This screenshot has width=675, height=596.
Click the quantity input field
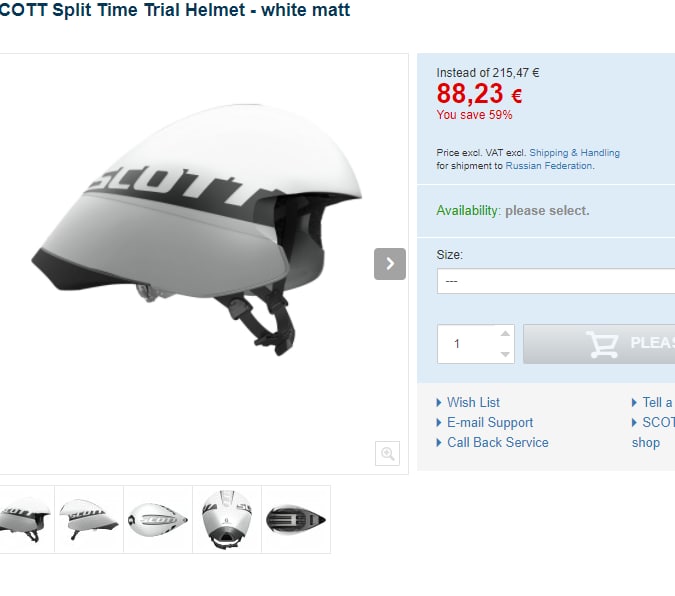[x=468, y=344]
